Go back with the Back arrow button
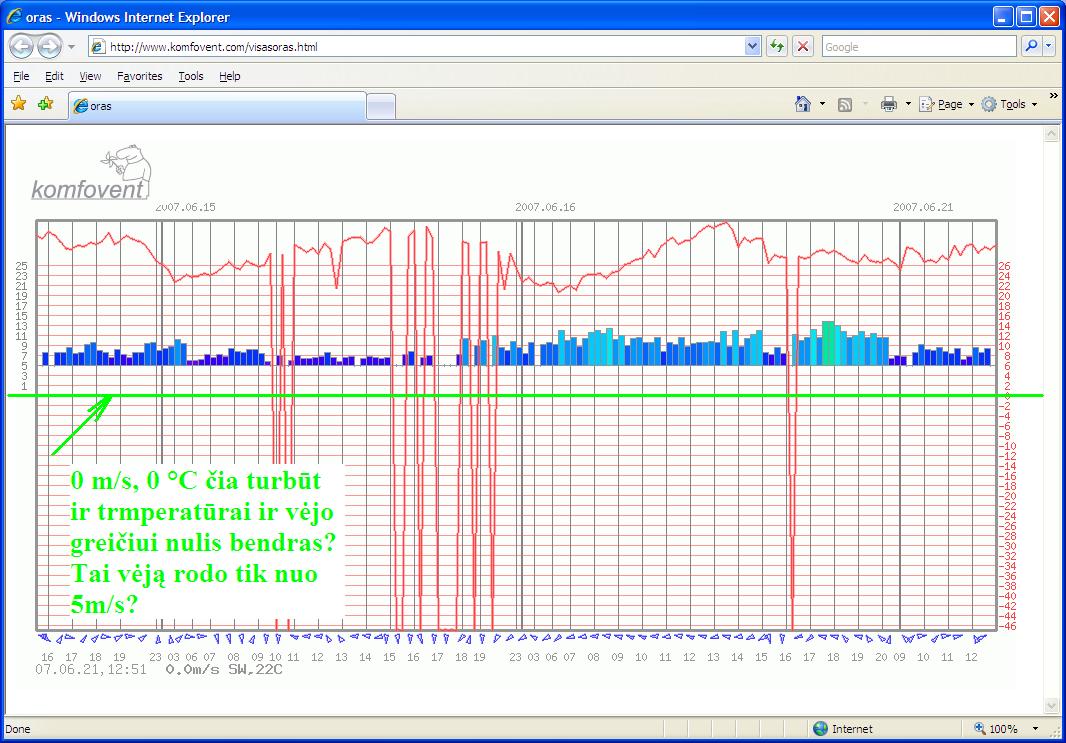 (x=22, y=46)
